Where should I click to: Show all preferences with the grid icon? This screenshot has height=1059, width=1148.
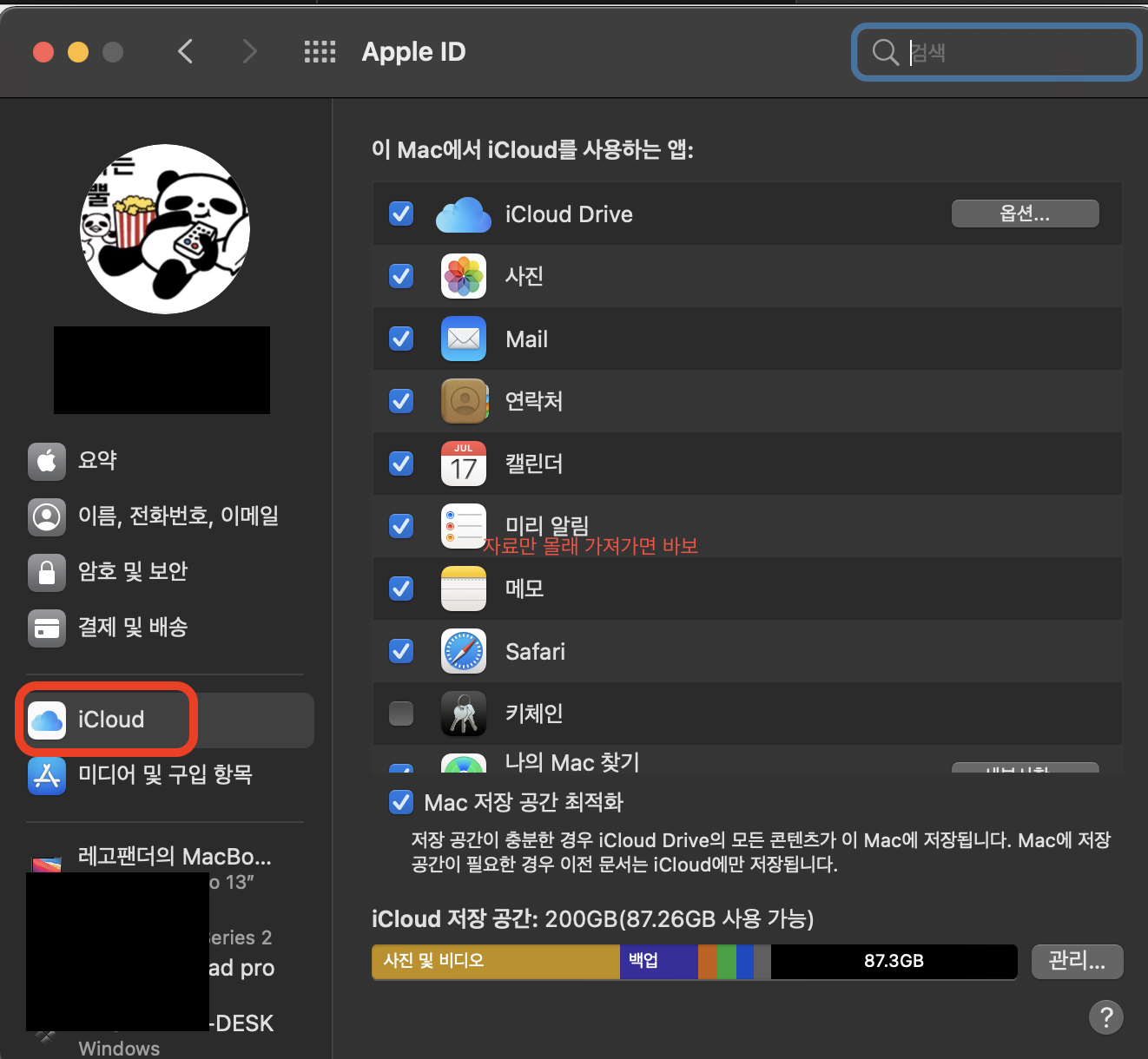[x=320, y=52]
